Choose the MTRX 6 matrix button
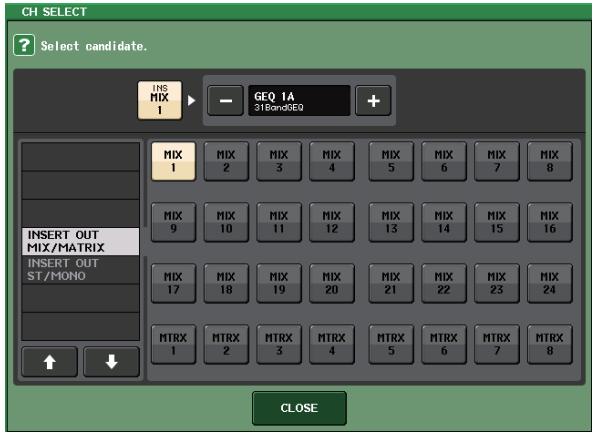Image resolution: width=593 pixels, height=434 pixels. [x=444, y=344]
